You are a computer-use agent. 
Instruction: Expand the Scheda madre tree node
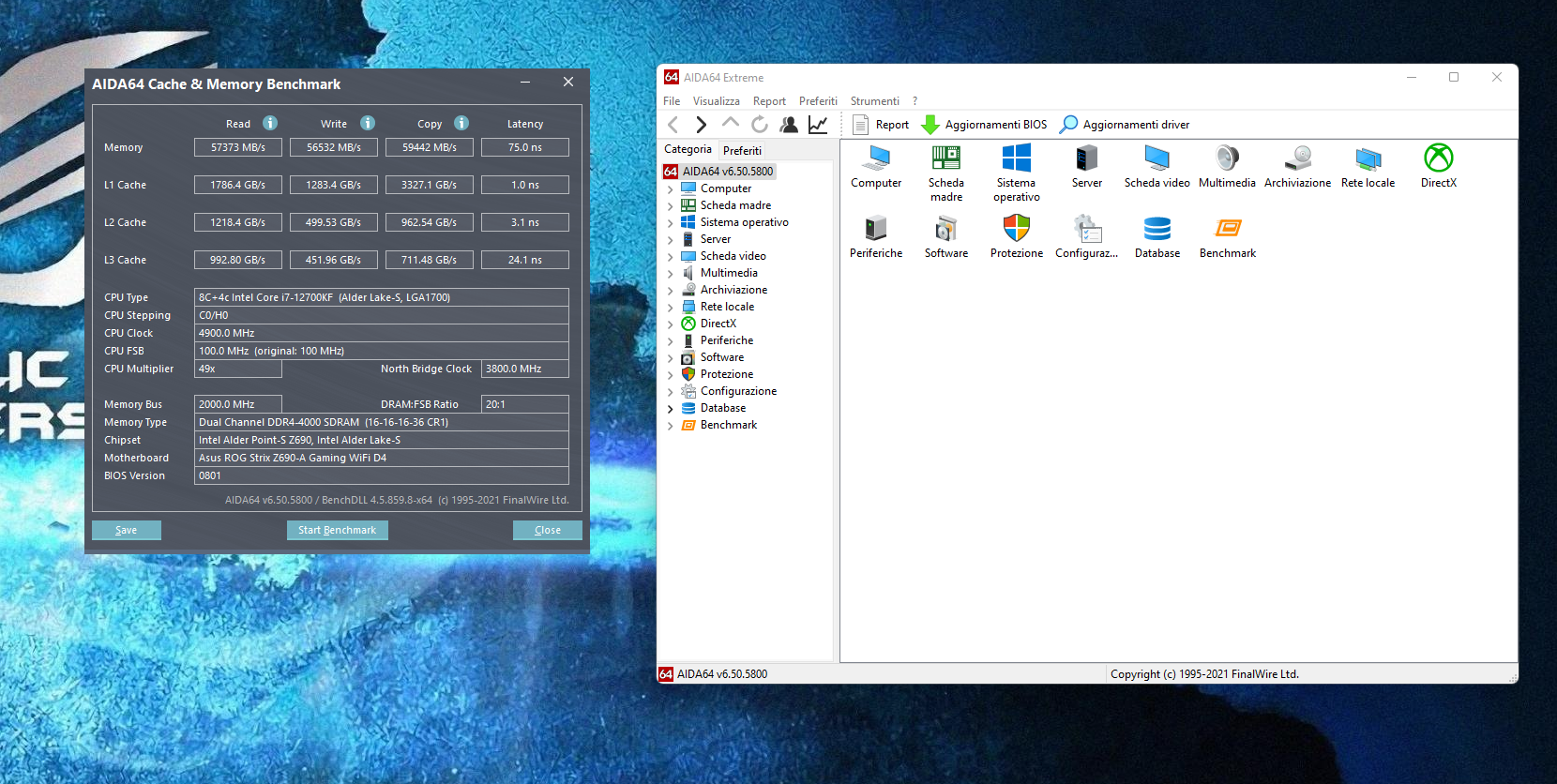coord(670,205)
